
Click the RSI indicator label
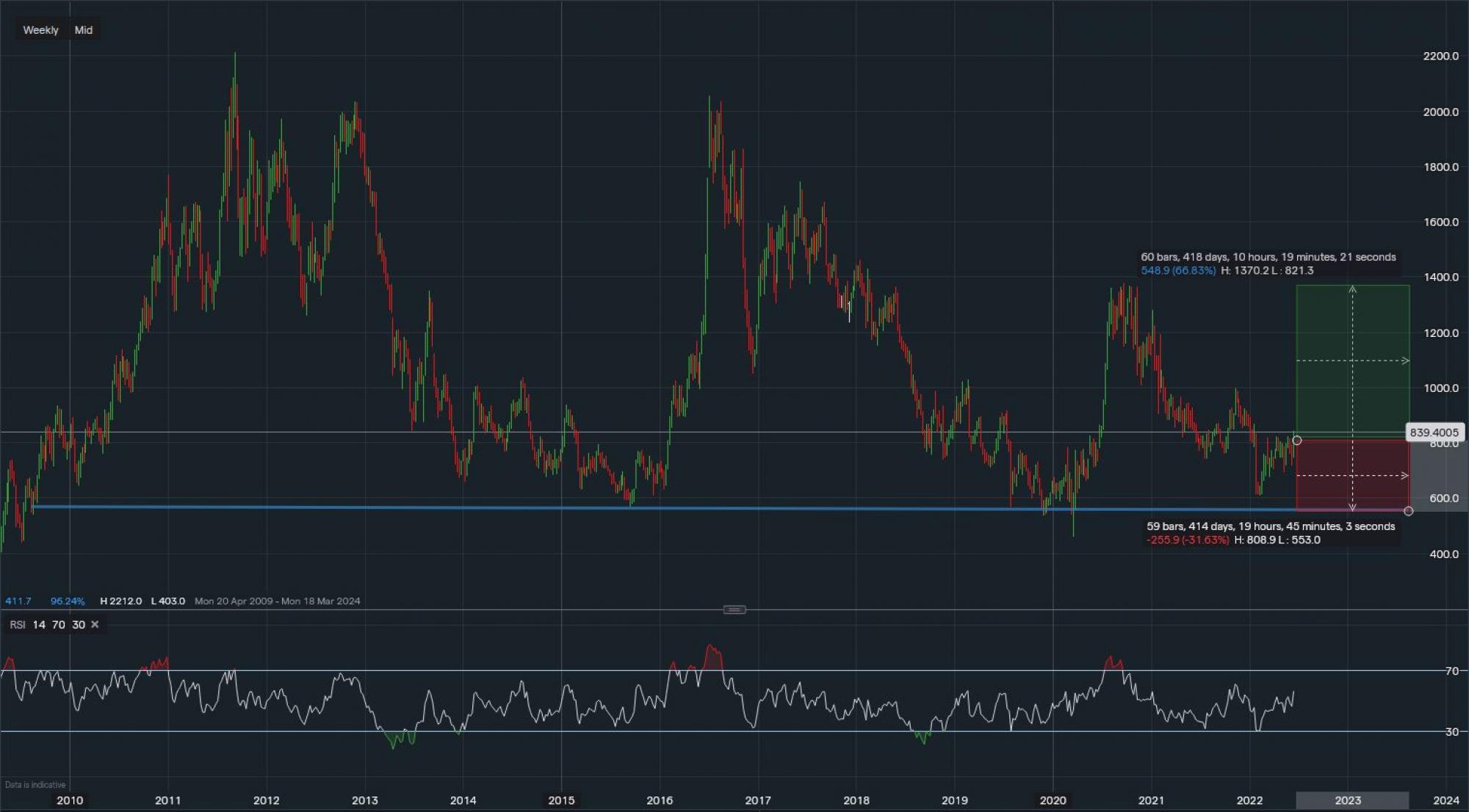coord(18,625)
